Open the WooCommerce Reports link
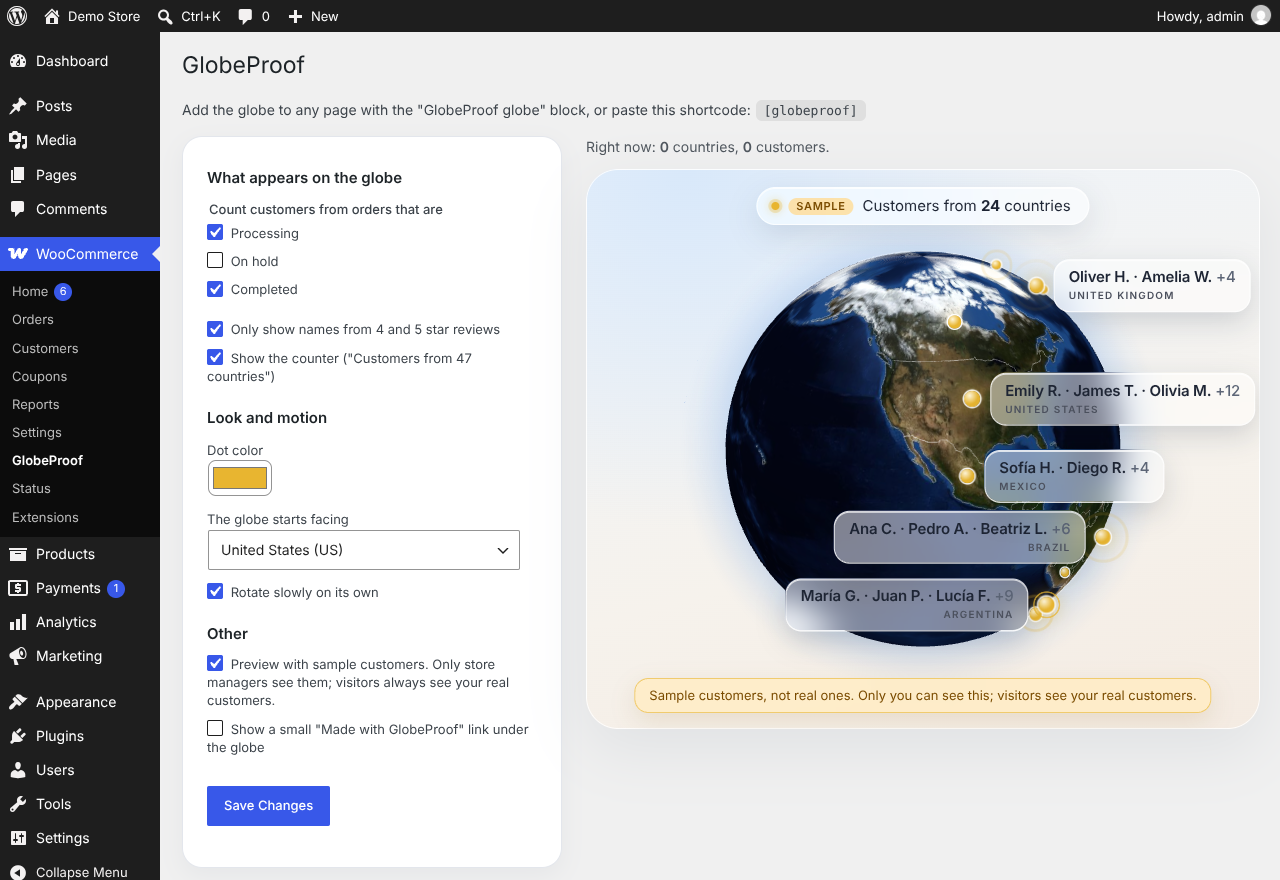Screen dimensions: 1280x880 click(36, 404)
